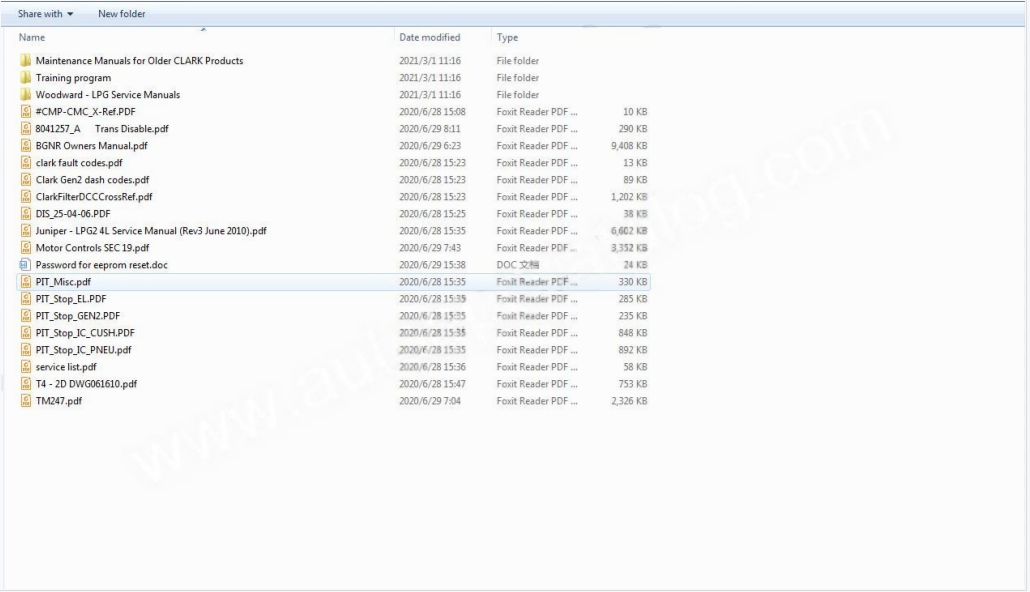Click PDF icon of PIT_Misc.pdf
Screen dimensions: 1030x592
coord(26,282)
